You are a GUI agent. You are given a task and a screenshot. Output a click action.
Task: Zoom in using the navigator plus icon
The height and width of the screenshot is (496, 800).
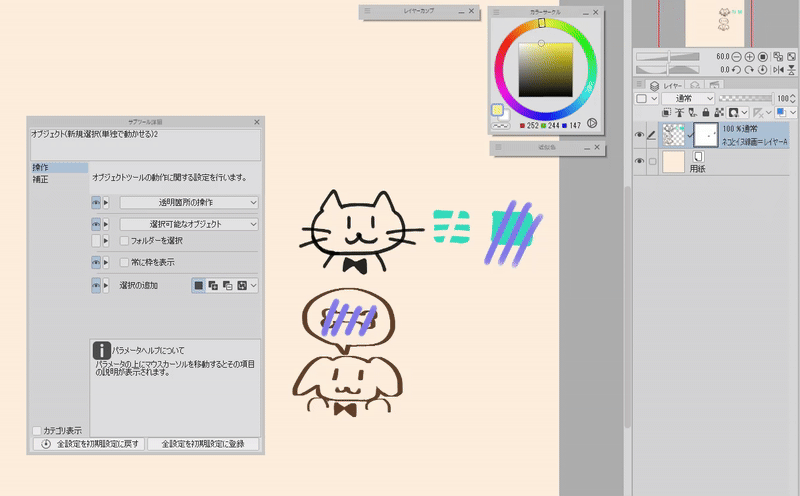(749, 57)
